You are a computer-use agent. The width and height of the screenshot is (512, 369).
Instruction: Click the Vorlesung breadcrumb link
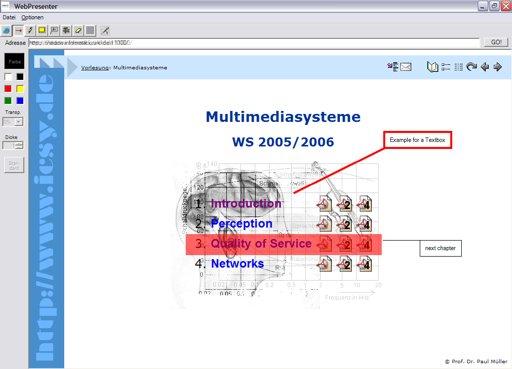(x=95, y=68)
